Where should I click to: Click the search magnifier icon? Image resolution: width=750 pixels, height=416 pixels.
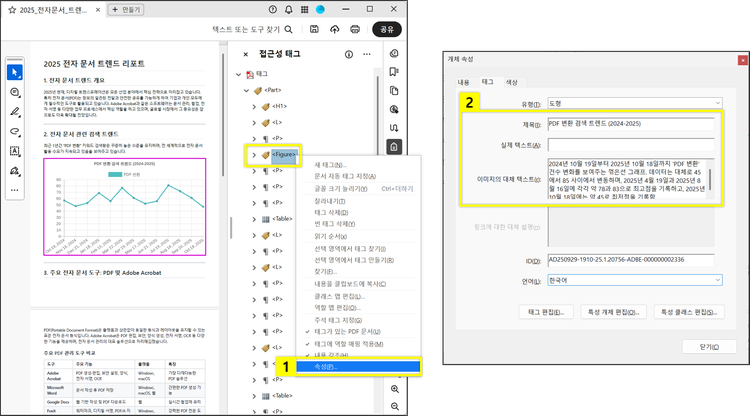coord(288,29)
